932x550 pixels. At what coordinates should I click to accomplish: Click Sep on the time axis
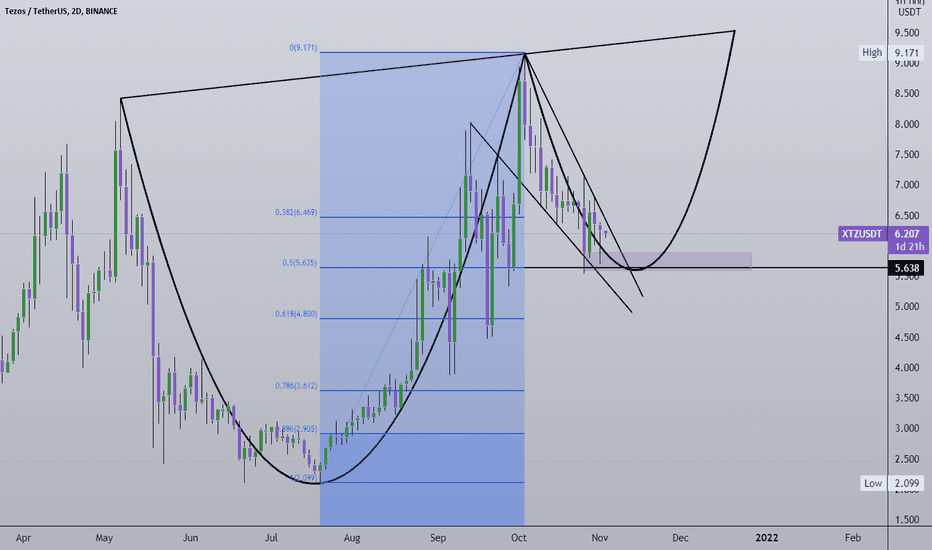point(438,538)
